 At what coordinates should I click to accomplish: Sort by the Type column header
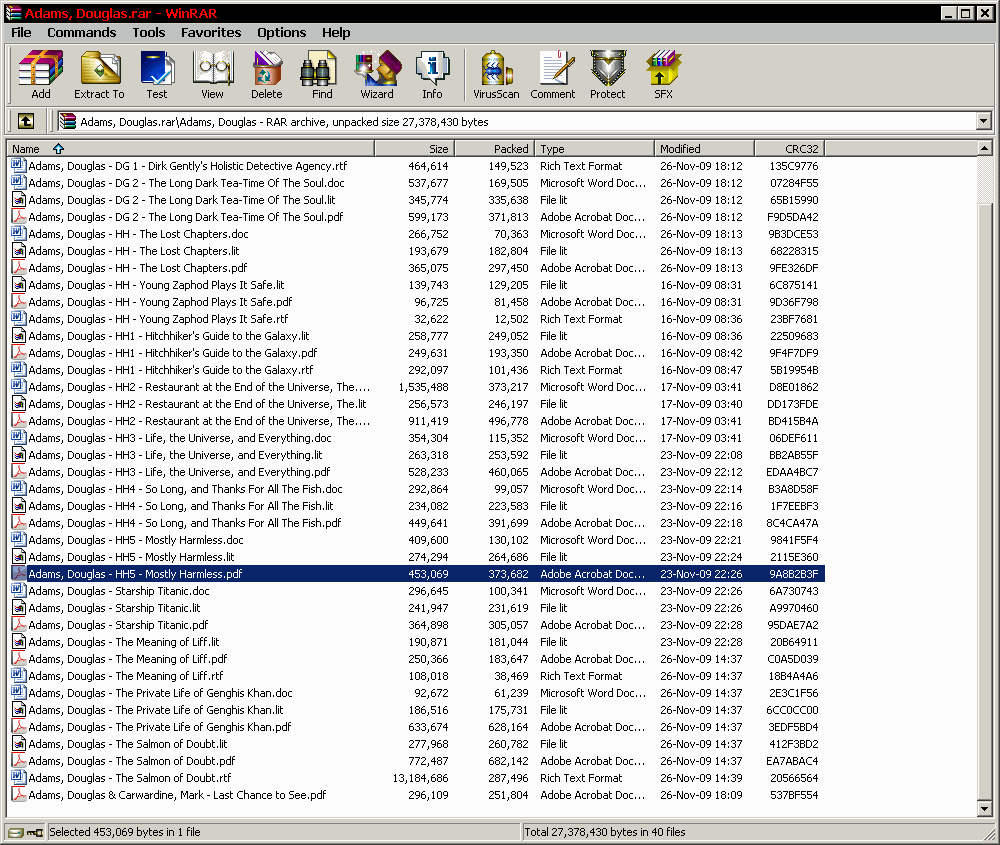594,149
